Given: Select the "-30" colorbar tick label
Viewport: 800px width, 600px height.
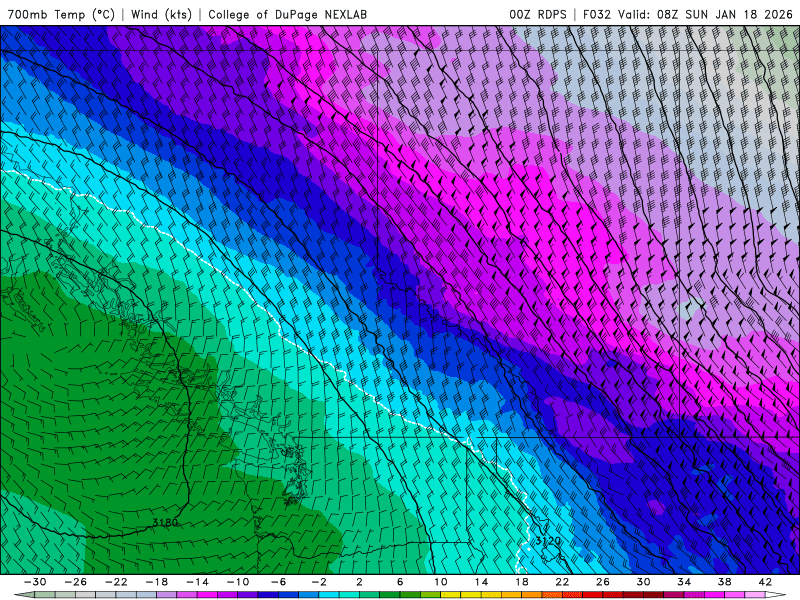Looking at the screenshot, I should click(35, 582).
